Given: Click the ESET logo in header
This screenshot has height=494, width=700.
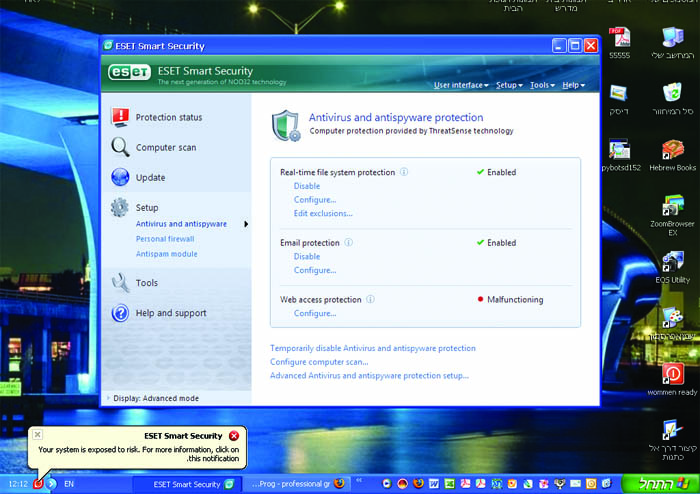Looking at the screenshot, I should (x=129, y=73).
